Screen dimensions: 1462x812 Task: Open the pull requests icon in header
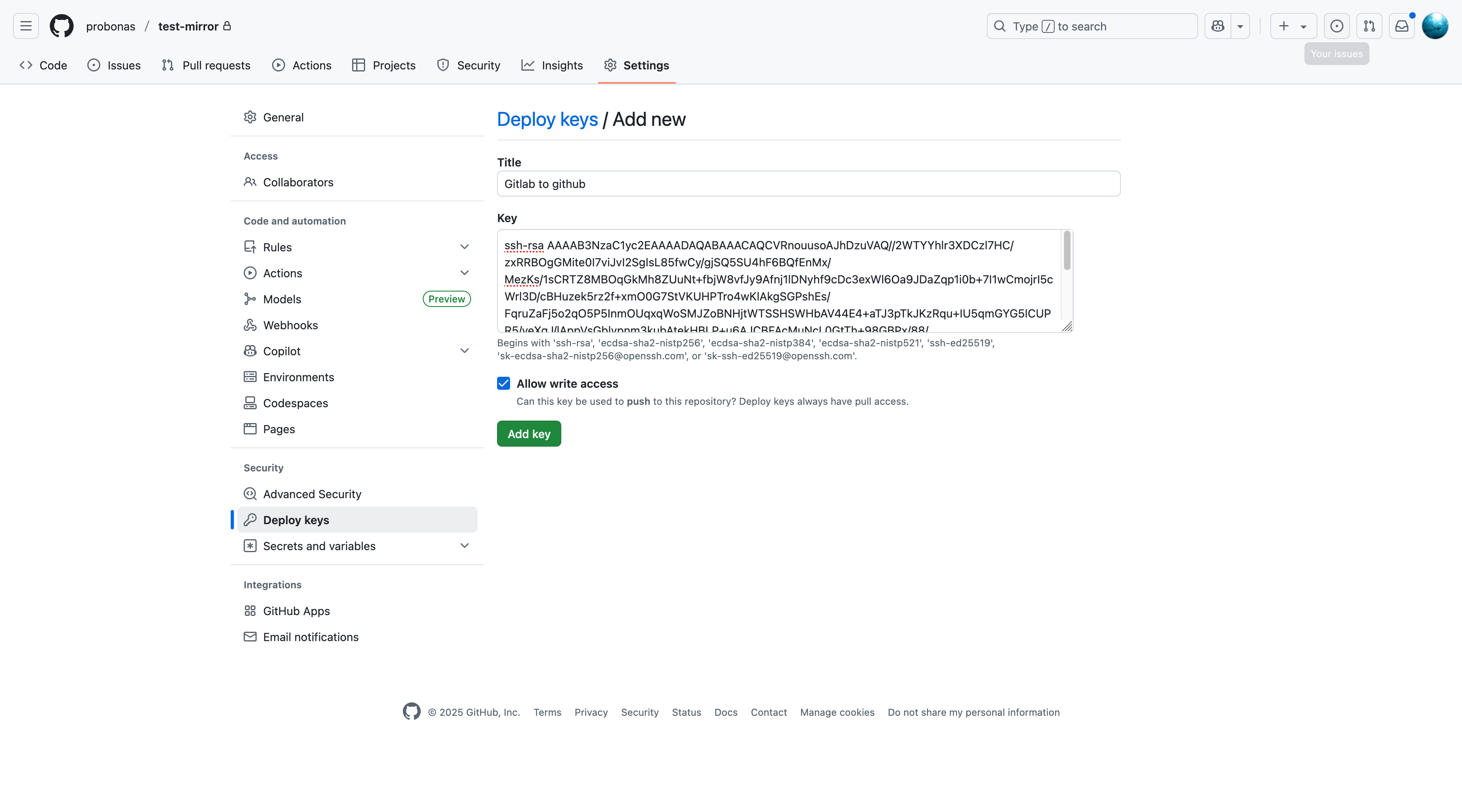(x=1369, y=26)
